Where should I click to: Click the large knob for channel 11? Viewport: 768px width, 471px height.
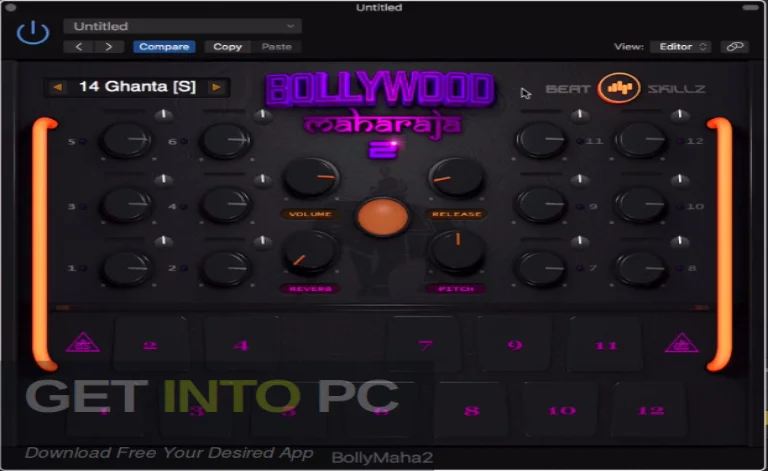(x=541, y=140)
